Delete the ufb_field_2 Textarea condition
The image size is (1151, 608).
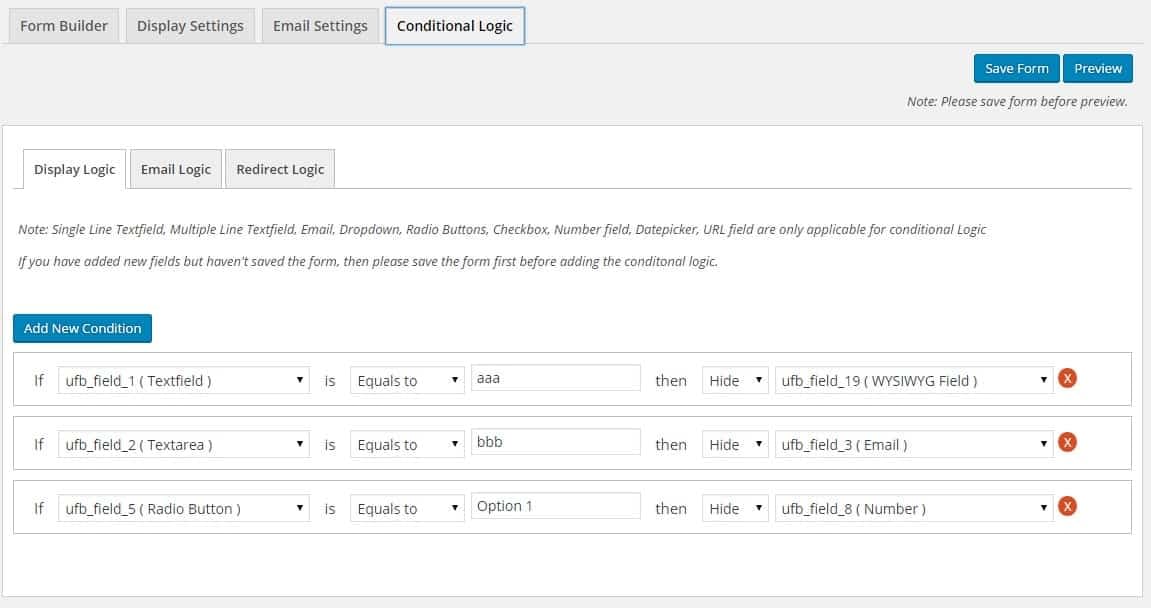coord(1067,443)
